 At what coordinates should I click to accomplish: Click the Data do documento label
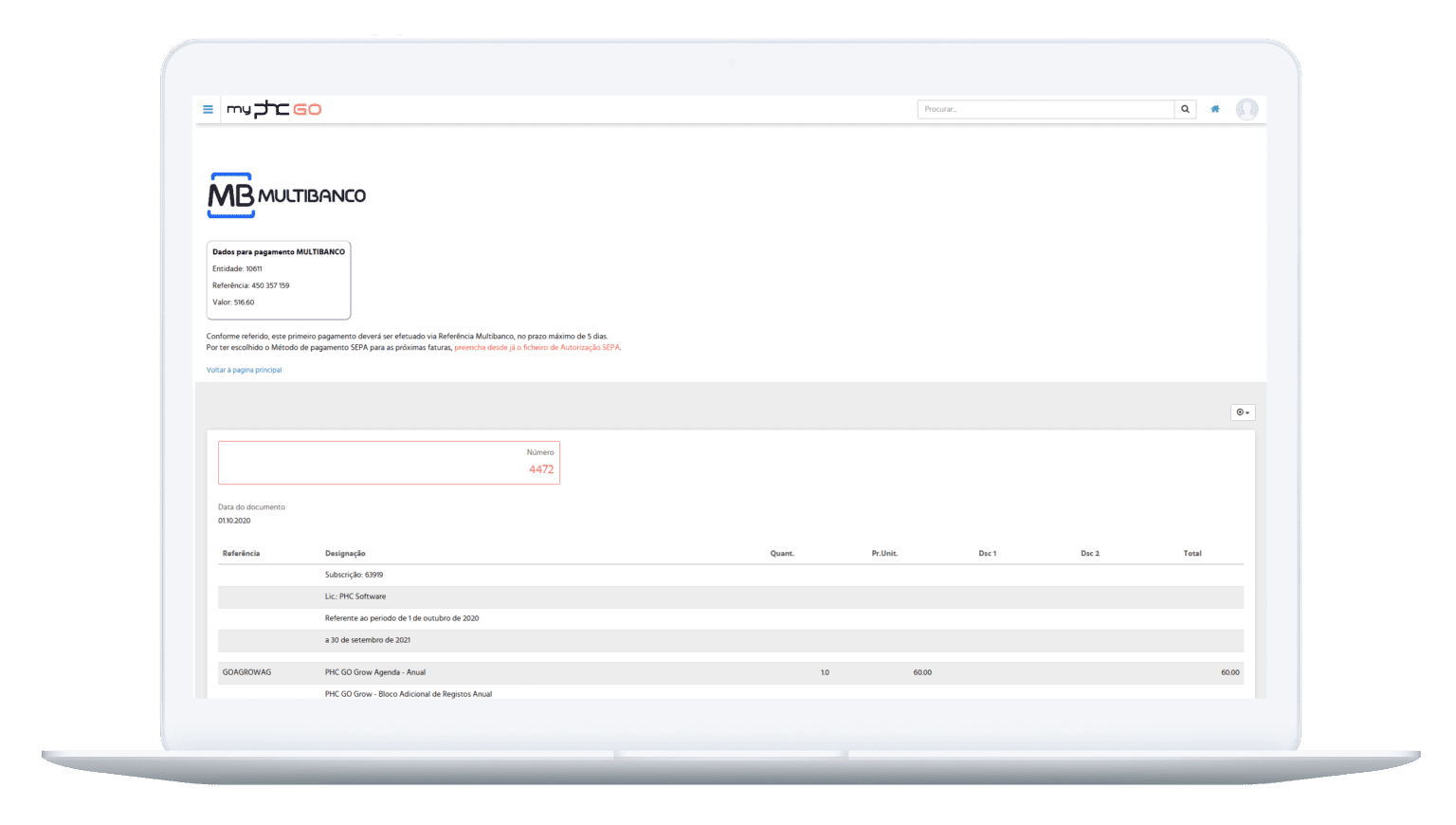251,507
